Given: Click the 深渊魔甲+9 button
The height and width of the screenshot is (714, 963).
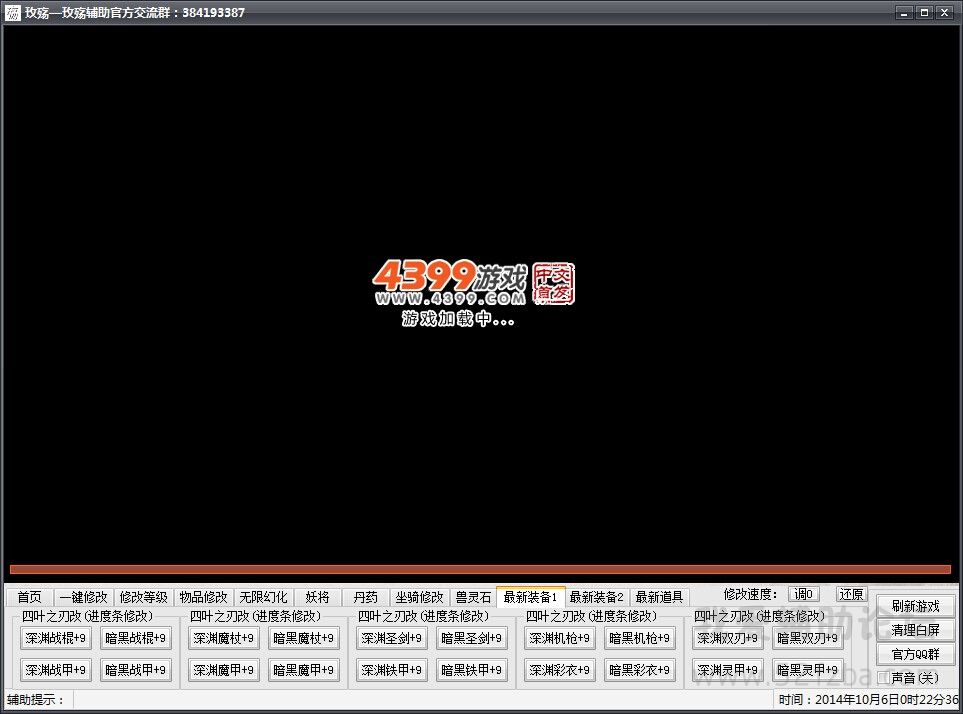Looking at the screenshot, I should click(224, 670).
